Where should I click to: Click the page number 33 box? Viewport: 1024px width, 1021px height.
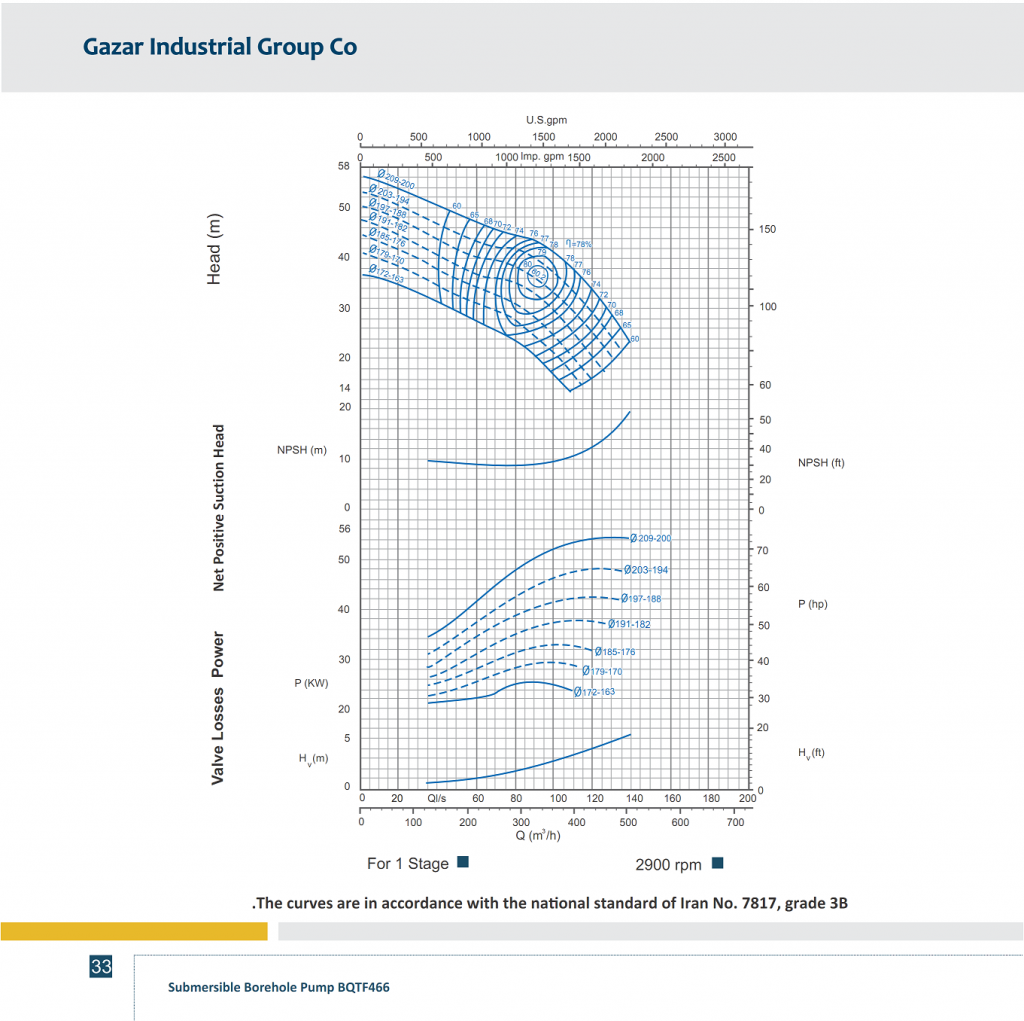(101, 966)
